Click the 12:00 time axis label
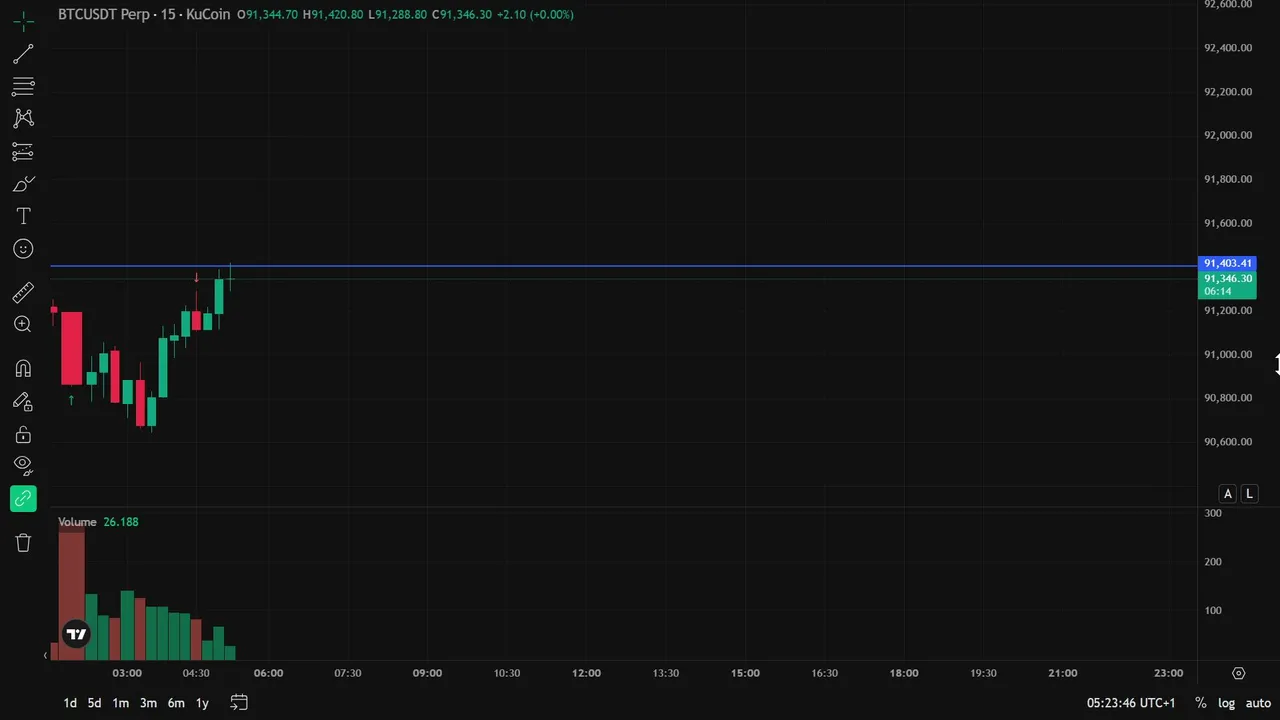Screen dimensions: 1280x720 click(586, 673)
